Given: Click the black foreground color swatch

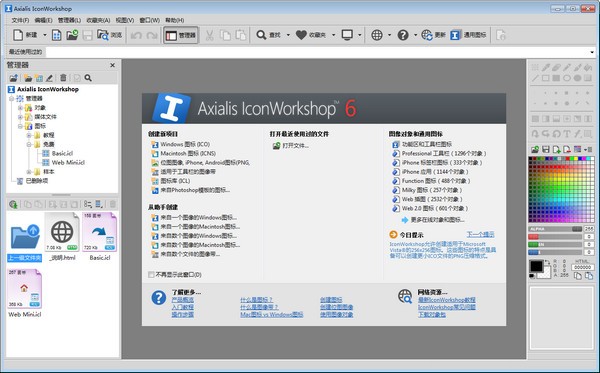Looking at the screenshot, I should pos(536,266).
